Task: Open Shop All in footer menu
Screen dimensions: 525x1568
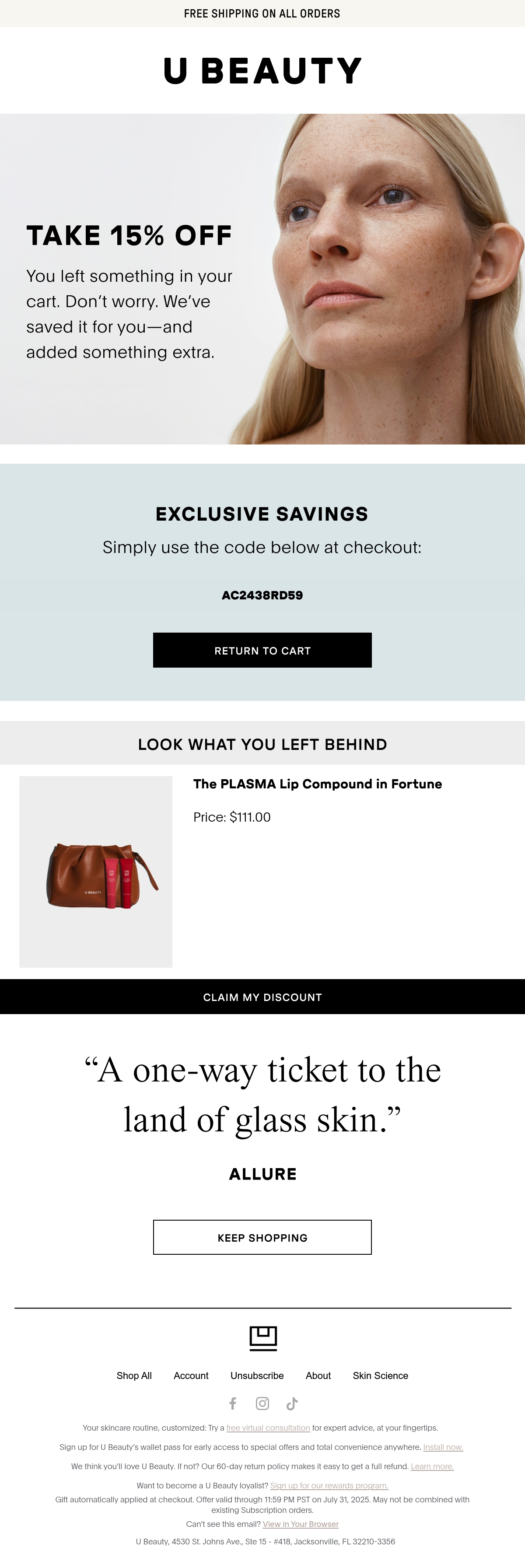Action: pos(134,1375)
